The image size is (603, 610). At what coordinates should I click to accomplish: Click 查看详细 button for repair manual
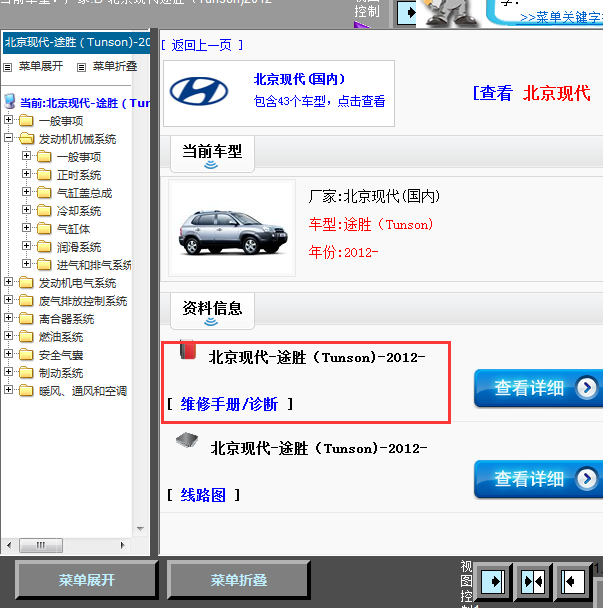538,388
